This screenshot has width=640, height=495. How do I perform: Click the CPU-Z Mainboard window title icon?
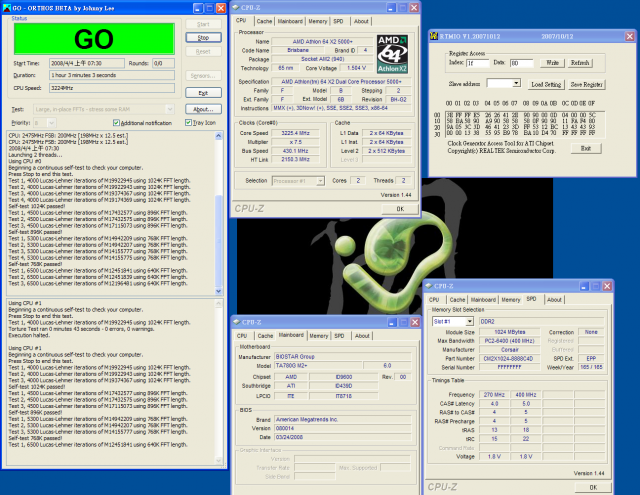(x=237, y=322)
